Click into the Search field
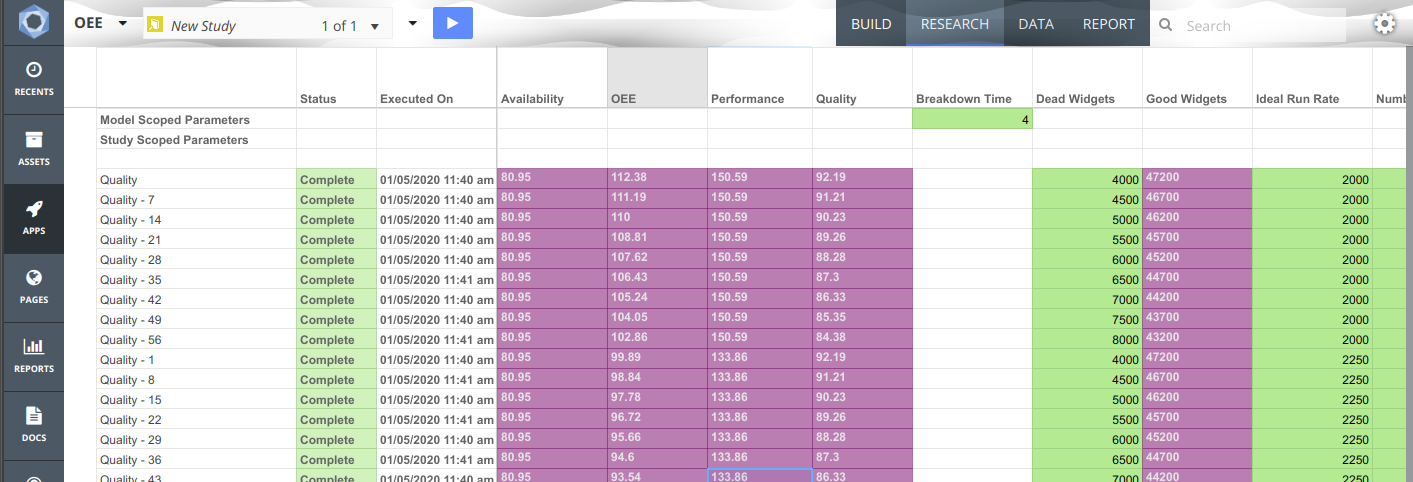 (x=1260, y=26)
